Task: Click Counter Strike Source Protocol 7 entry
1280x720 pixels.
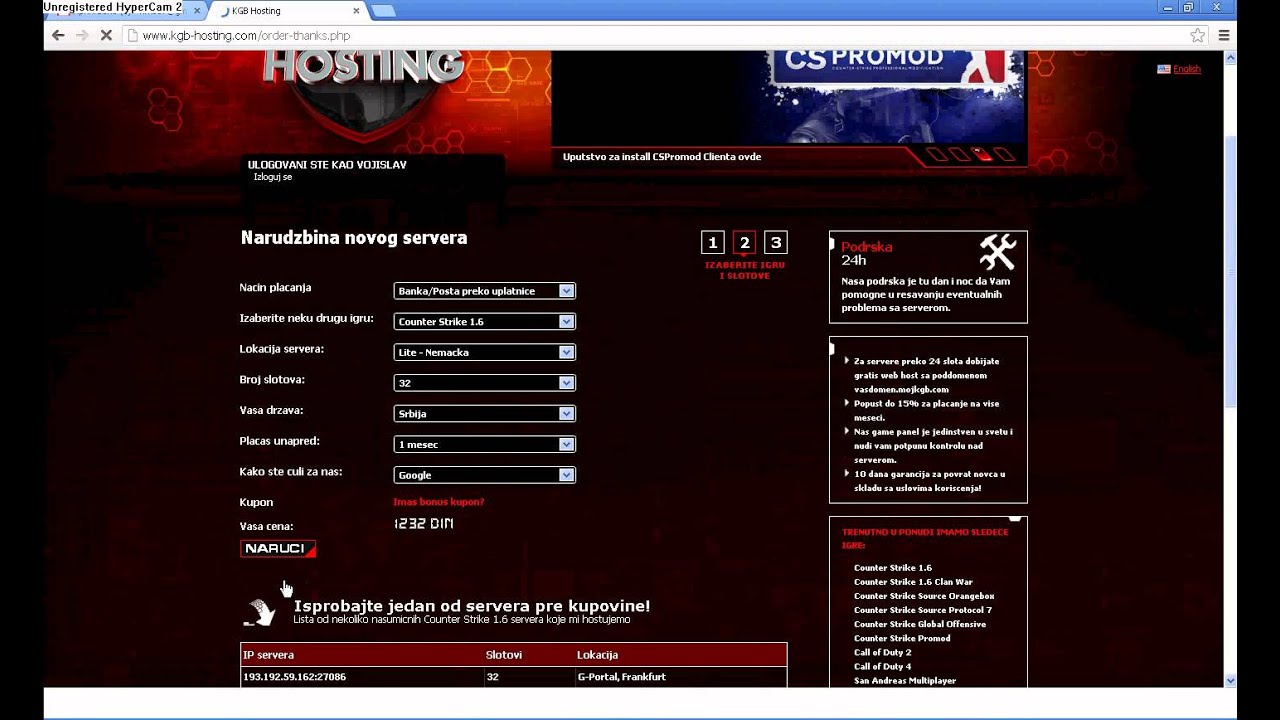Action: tap(923, 610)
